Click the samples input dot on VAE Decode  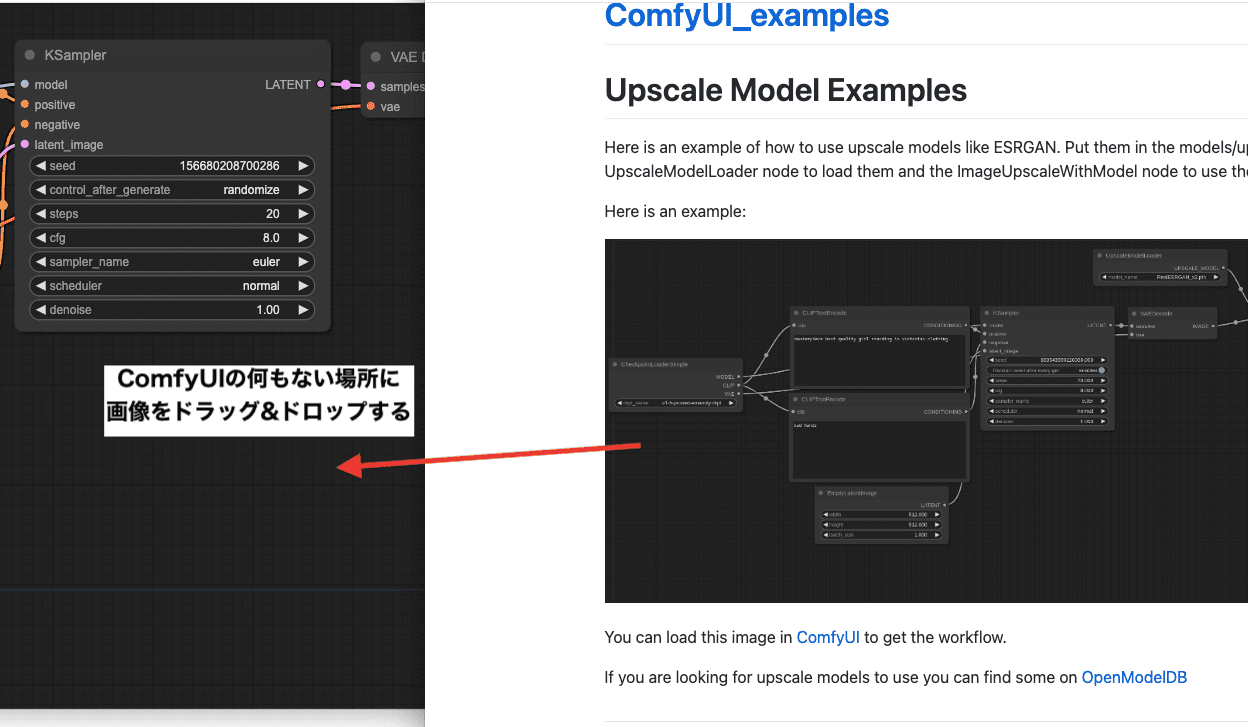click(x=370, y=86)
